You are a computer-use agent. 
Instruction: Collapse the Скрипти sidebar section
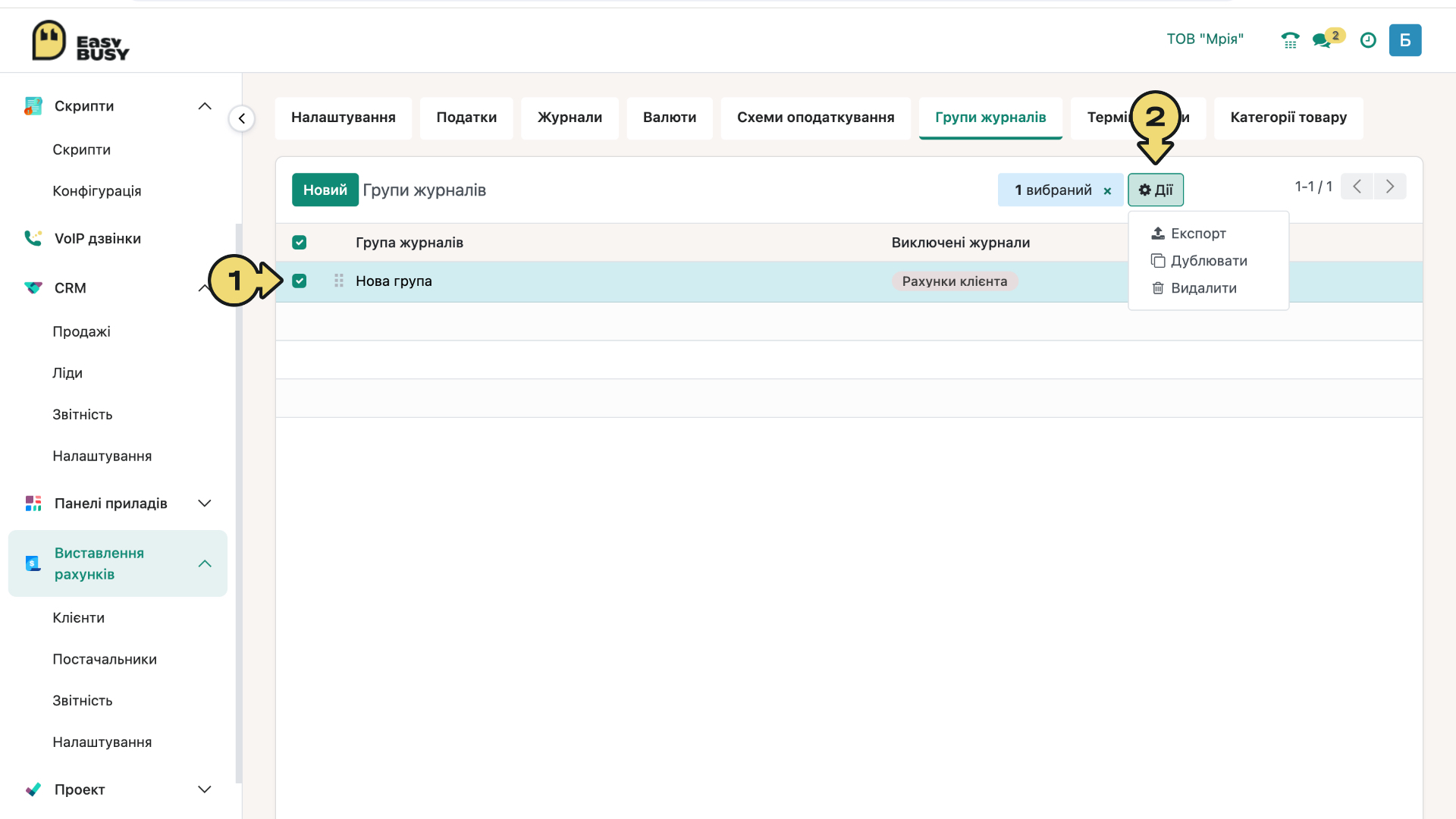click(205, 106)
